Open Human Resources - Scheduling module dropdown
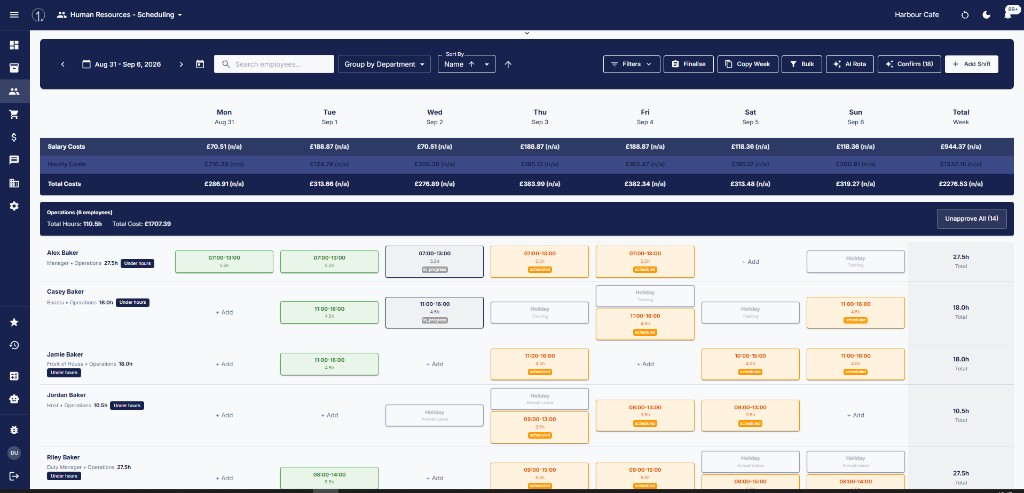The height and width of the screenshot is (493, 1024). [120, 14]
